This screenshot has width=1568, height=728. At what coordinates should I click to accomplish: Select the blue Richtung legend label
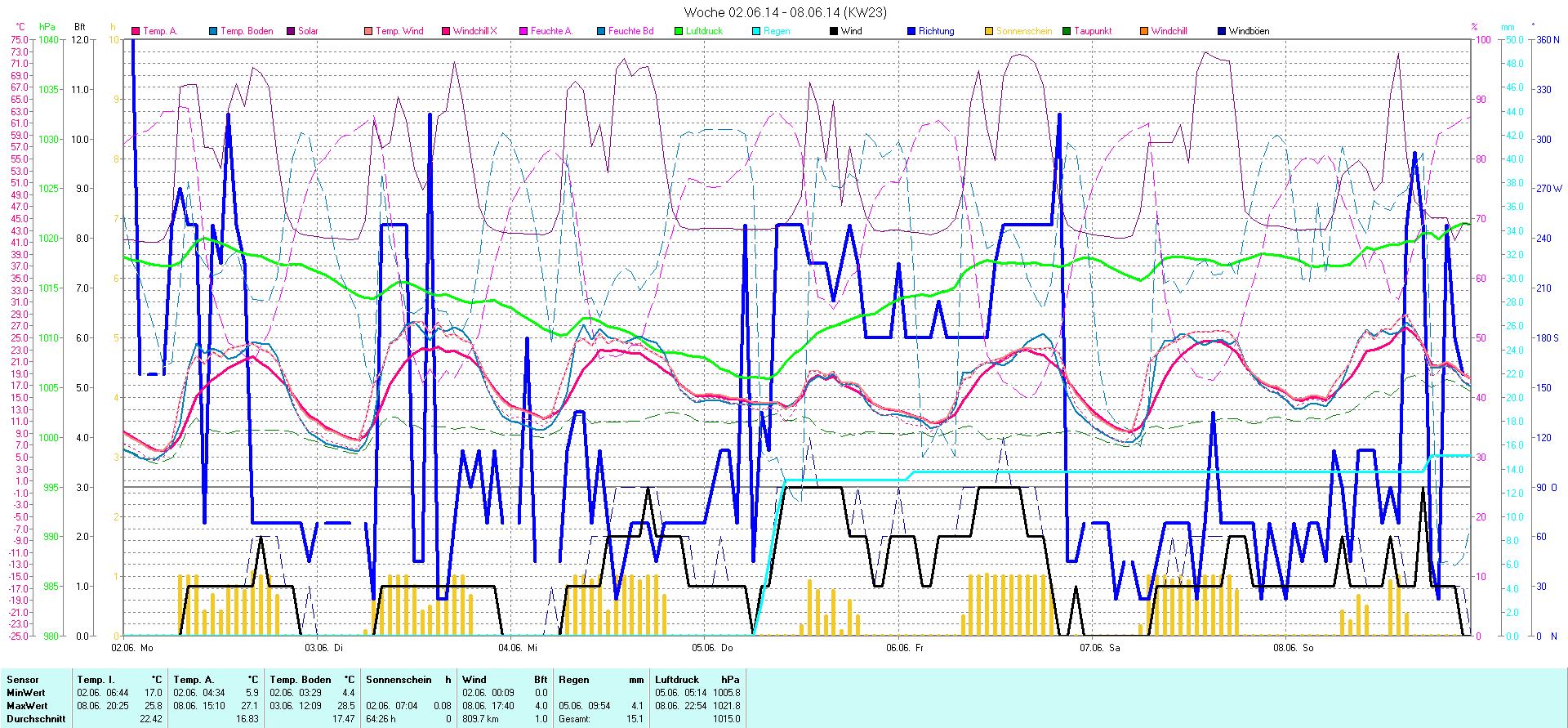tap(936, 31)
